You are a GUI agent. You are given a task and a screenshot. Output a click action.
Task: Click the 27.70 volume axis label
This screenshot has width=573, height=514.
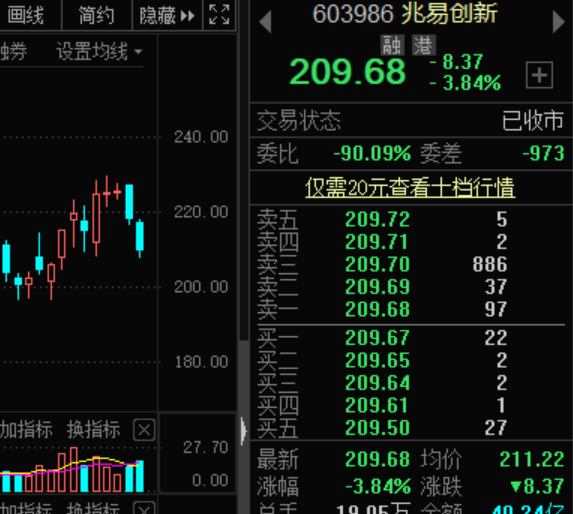point(206,448)
